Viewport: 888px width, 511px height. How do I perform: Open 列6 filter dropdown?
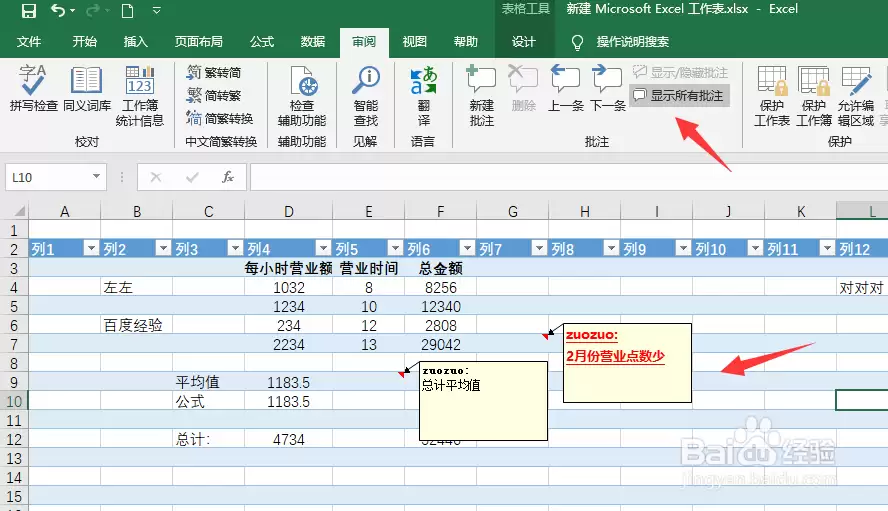click(x=467, y=248)
